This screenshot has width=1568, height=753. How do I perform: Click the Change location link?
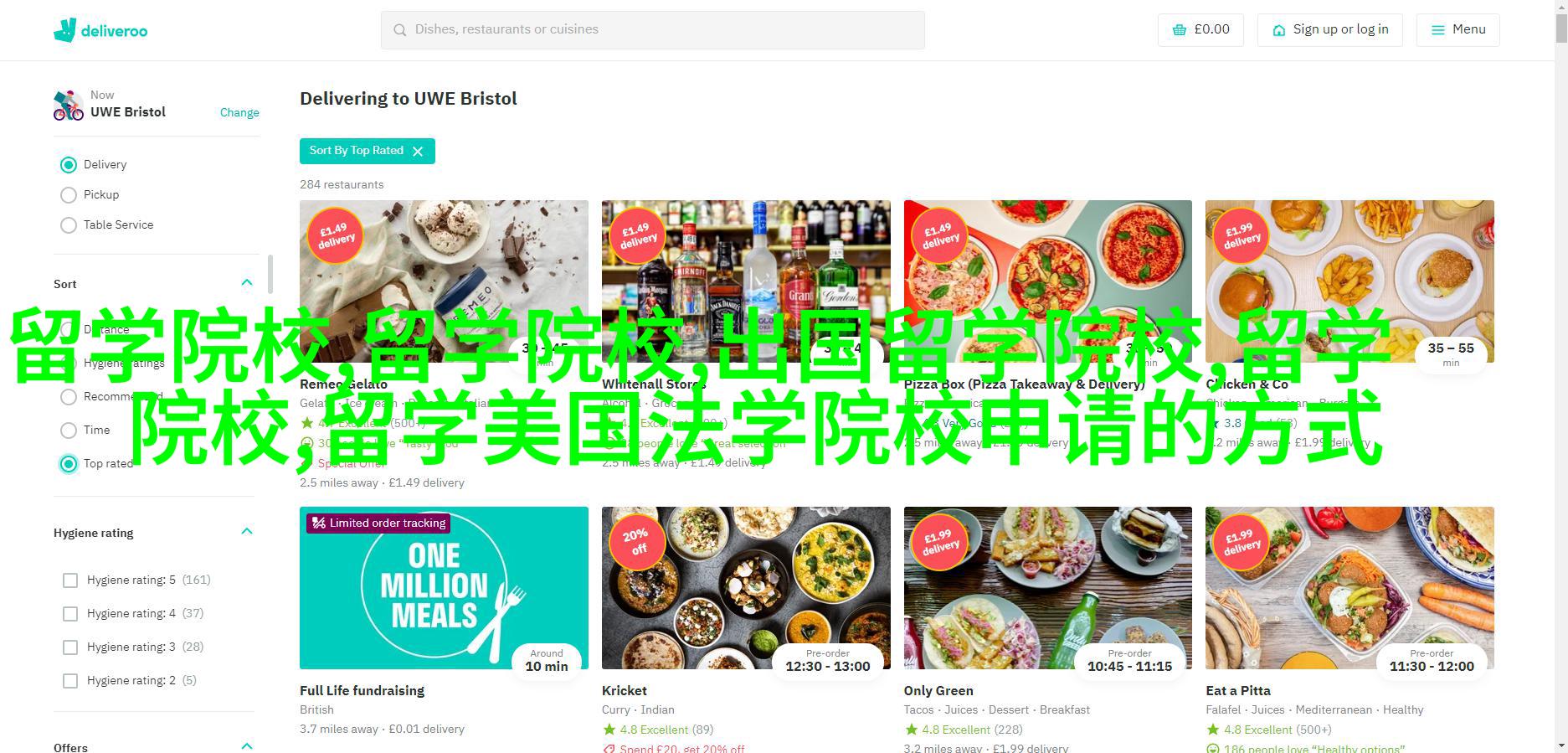coord(239,112)
